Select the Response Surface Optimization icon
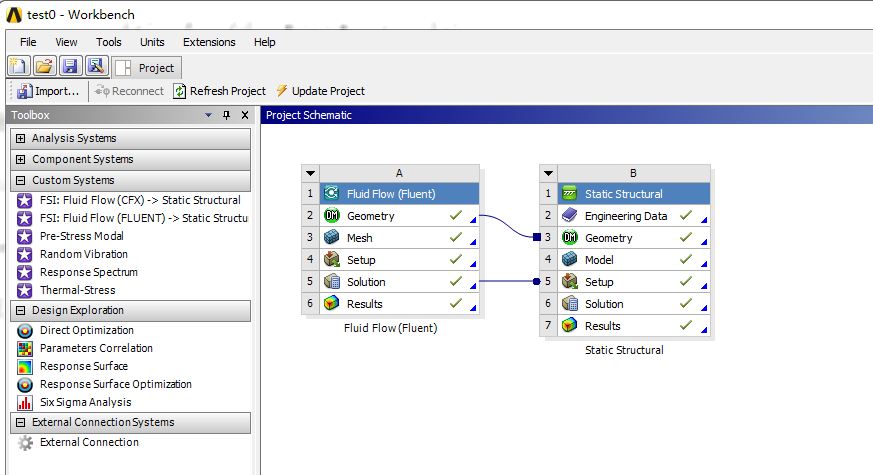 (24, 385)
